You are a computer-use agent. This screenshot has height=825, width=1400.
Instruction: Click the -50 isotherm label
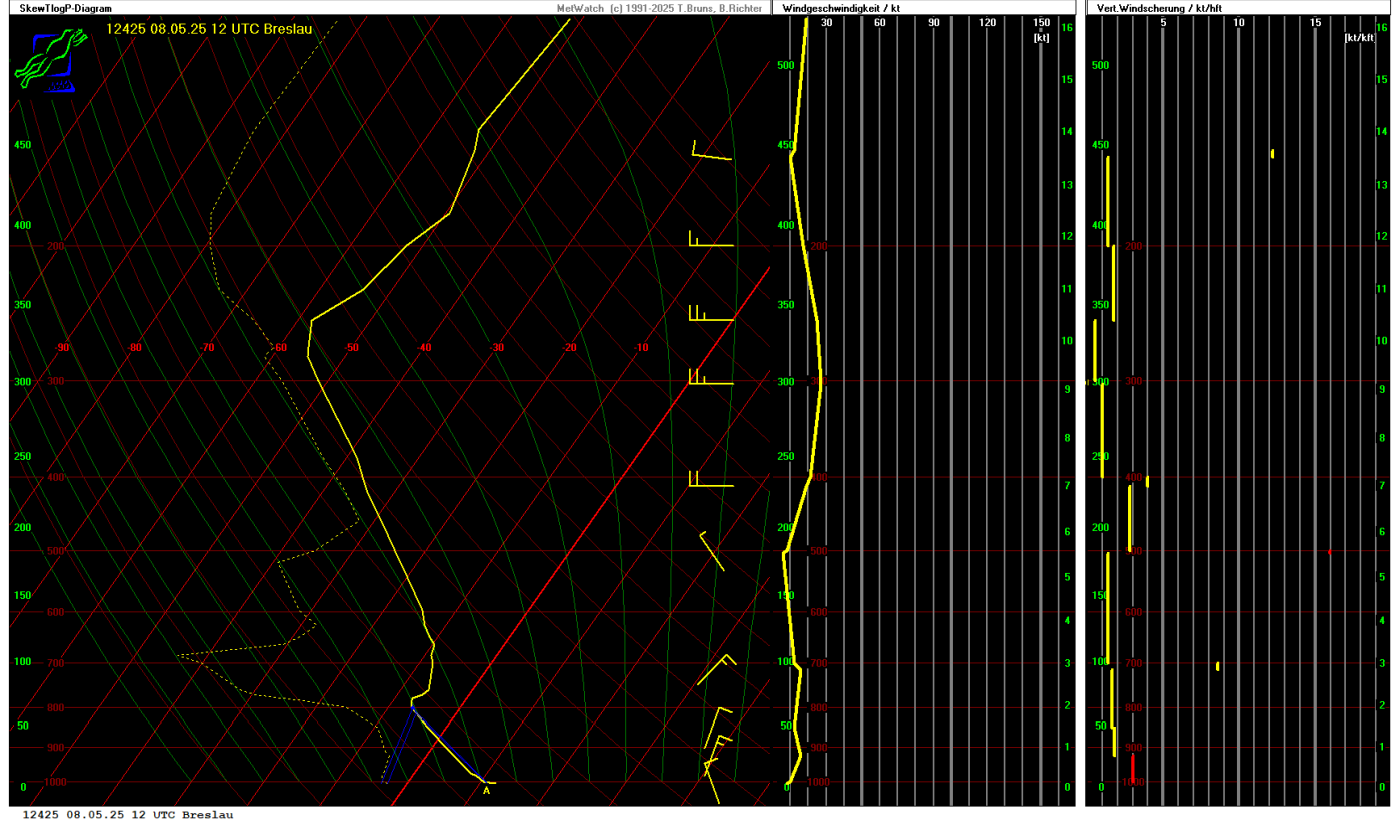point(351,348)
